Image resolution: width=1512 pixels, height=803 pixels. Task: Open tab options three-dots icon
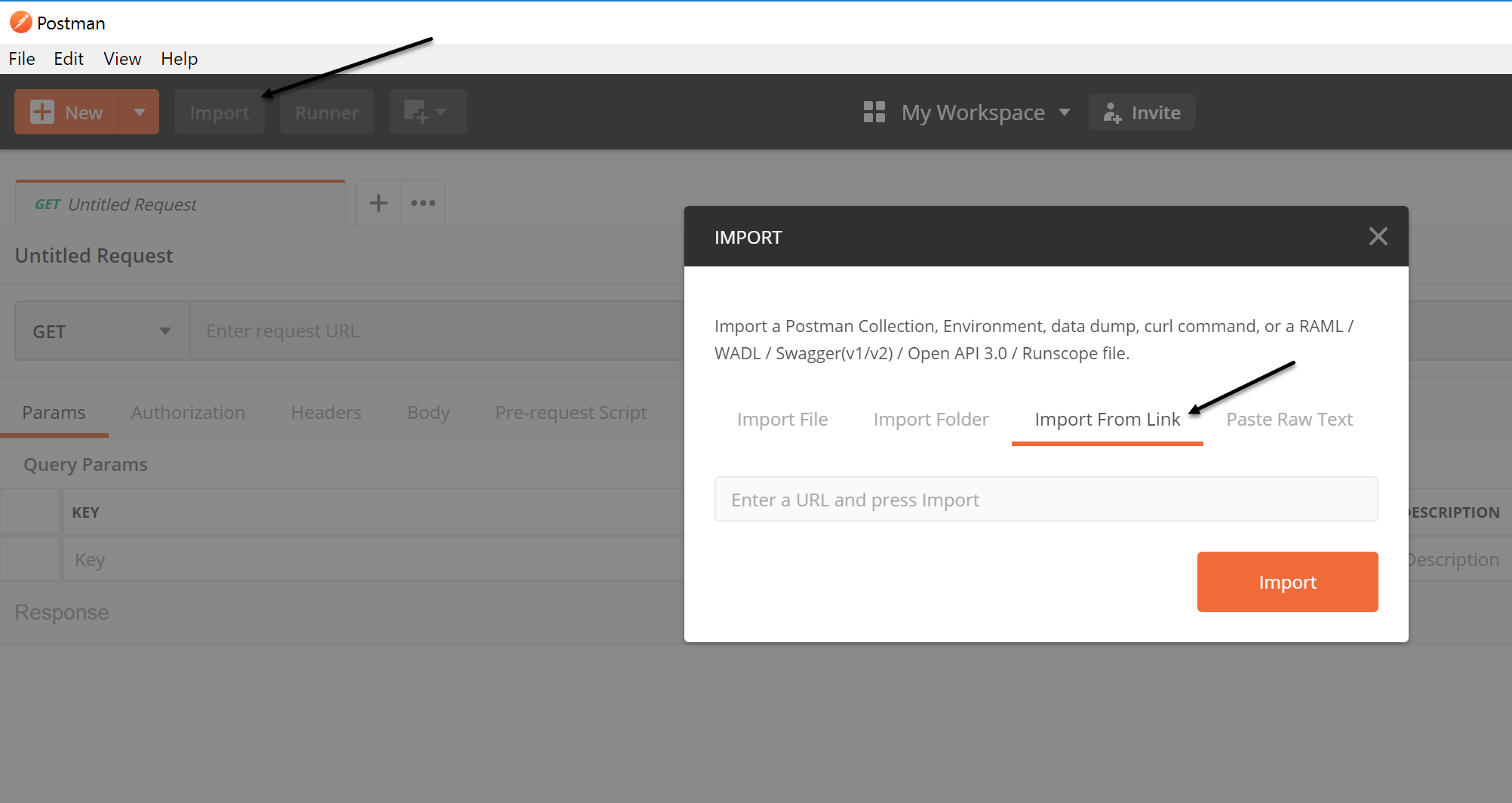[x=423, y=203]
